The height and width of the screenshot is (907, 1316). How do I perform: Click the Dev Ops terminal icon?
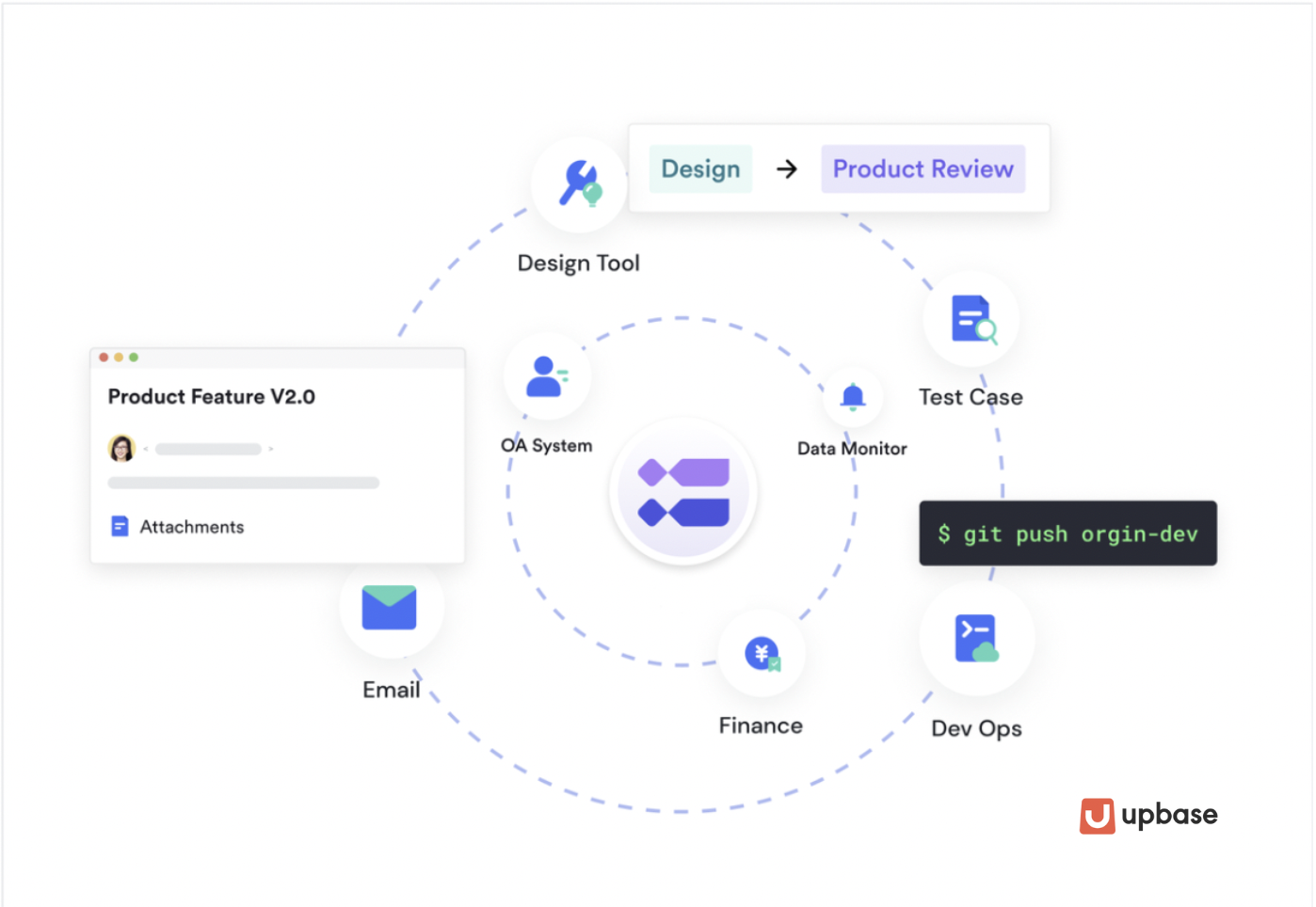(x=977, y=639)
